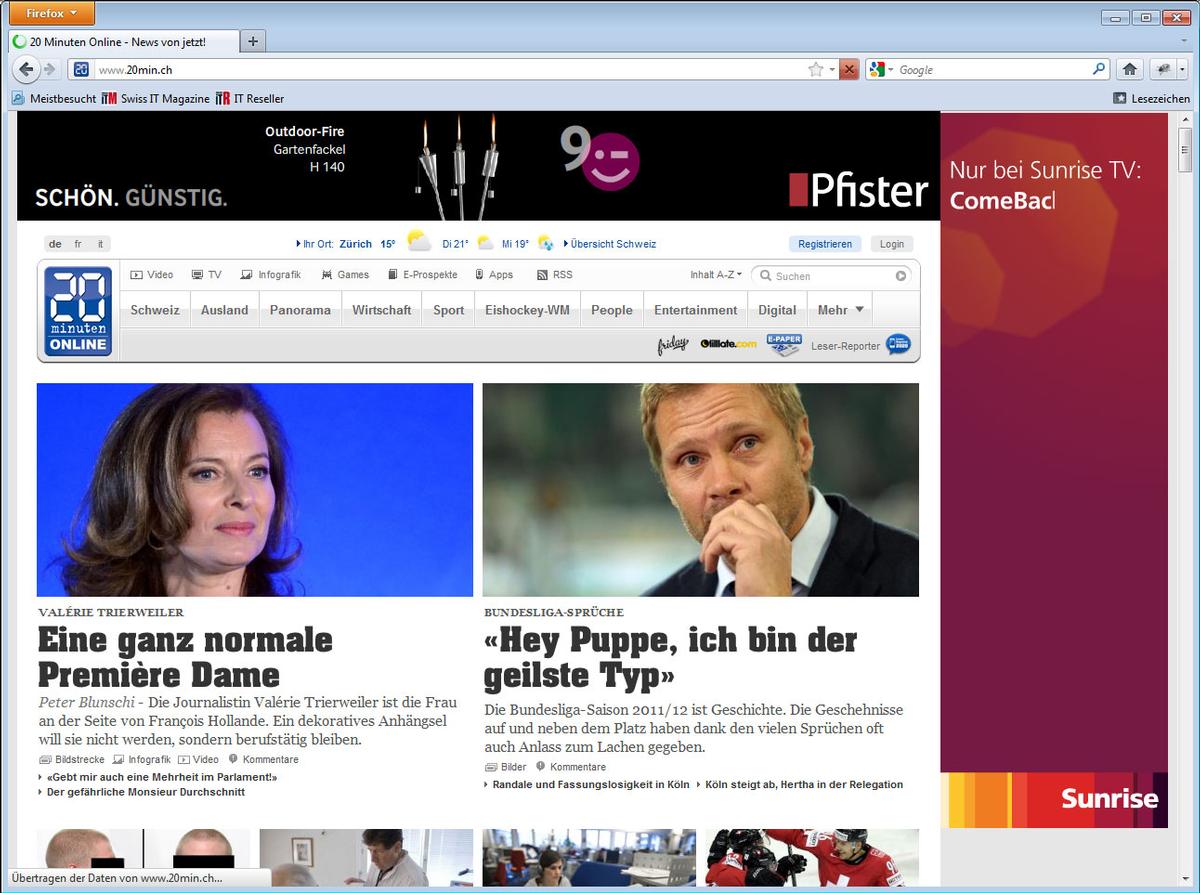Open headline Eine ganz normale Première Dame

tap(185, 656)
